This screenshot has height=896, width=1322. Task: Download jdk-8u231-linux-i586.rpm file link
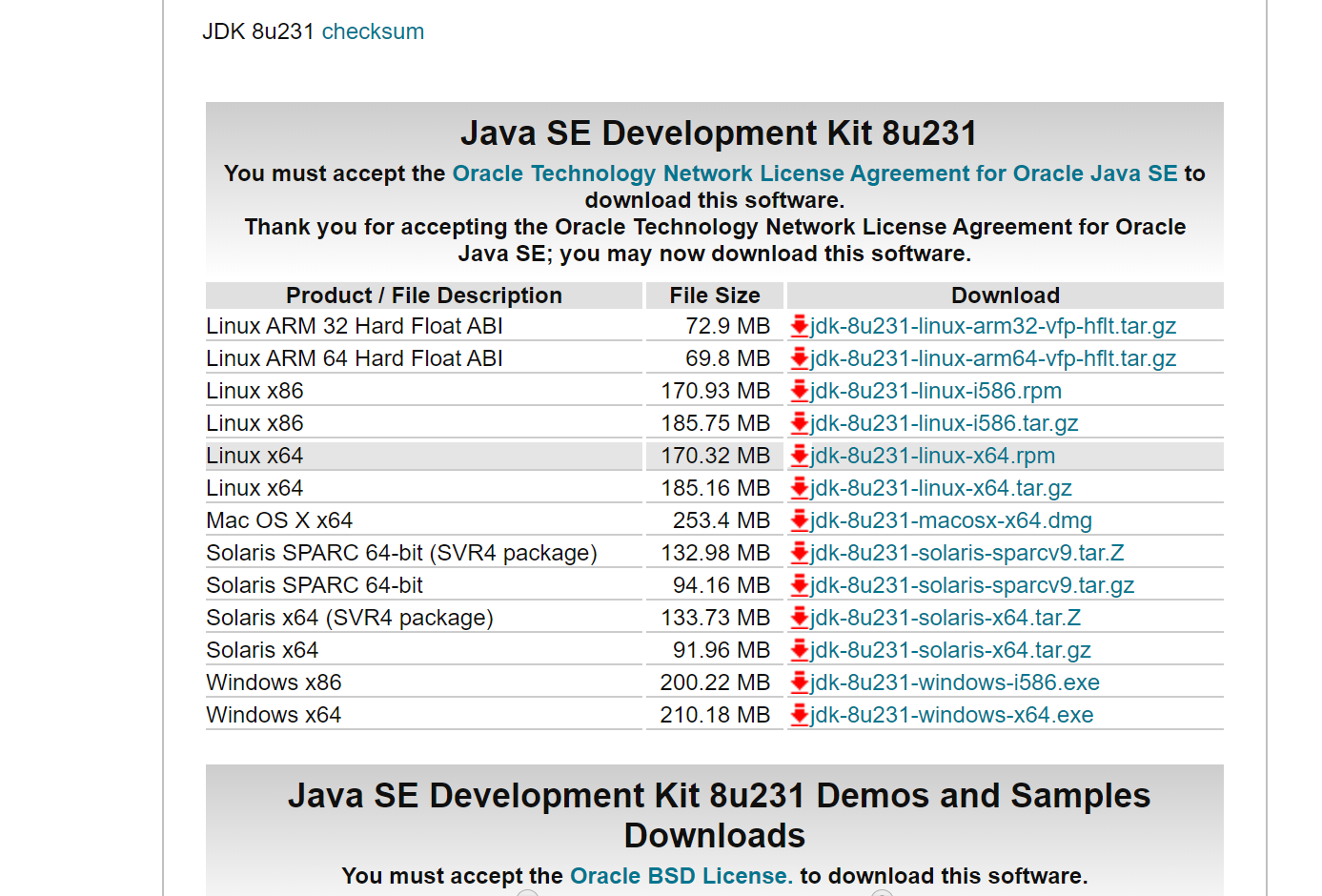tap(936, 391)
